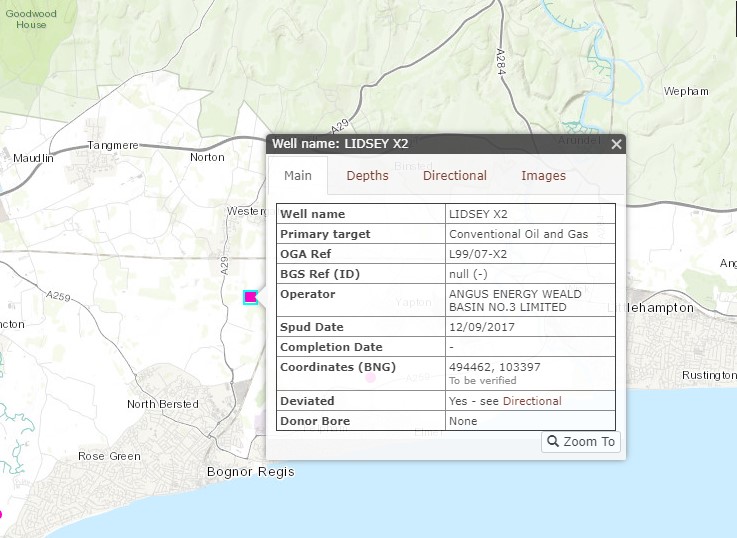Follow the Directional link in Deviated row

(532, 401)
